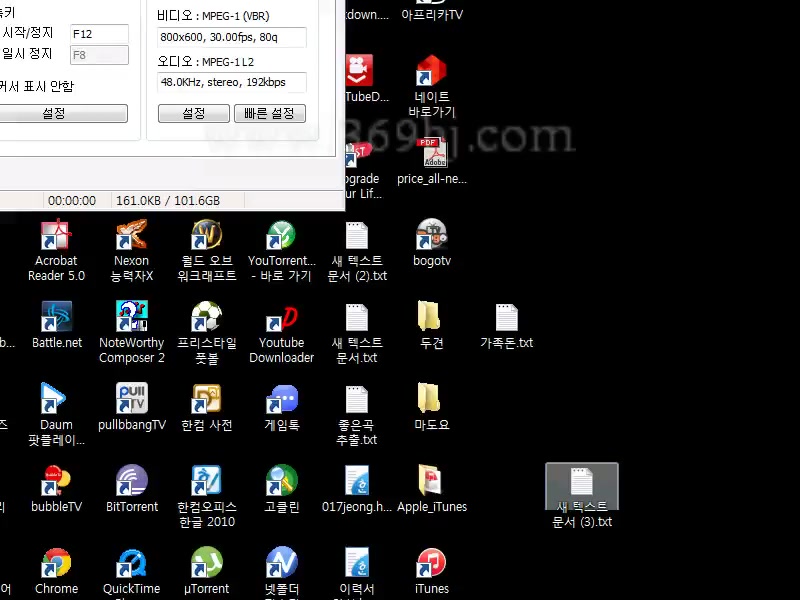Click the F12 start/stop hotkey field
The width and height of the screenshot is (800, 600).
[99, 34]
